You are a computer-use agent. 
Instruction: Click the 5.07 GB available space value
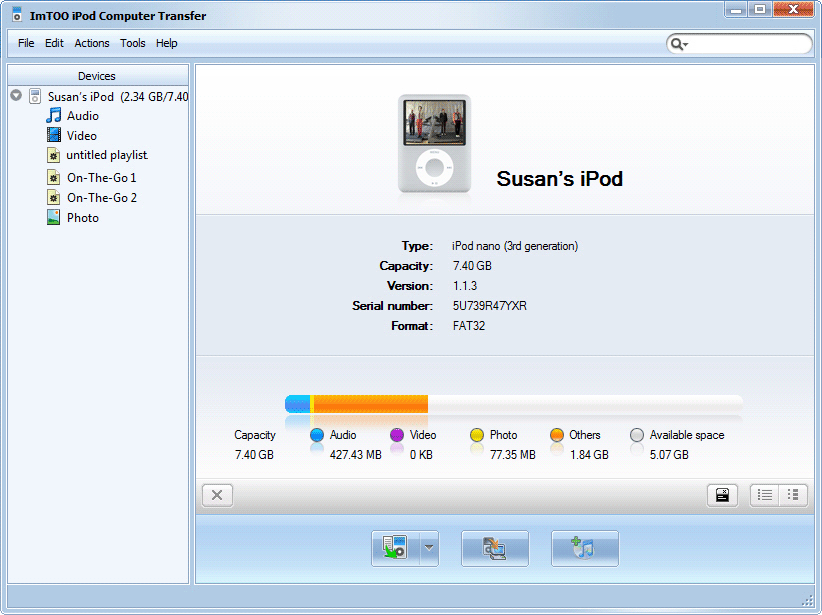coord(669,455)
